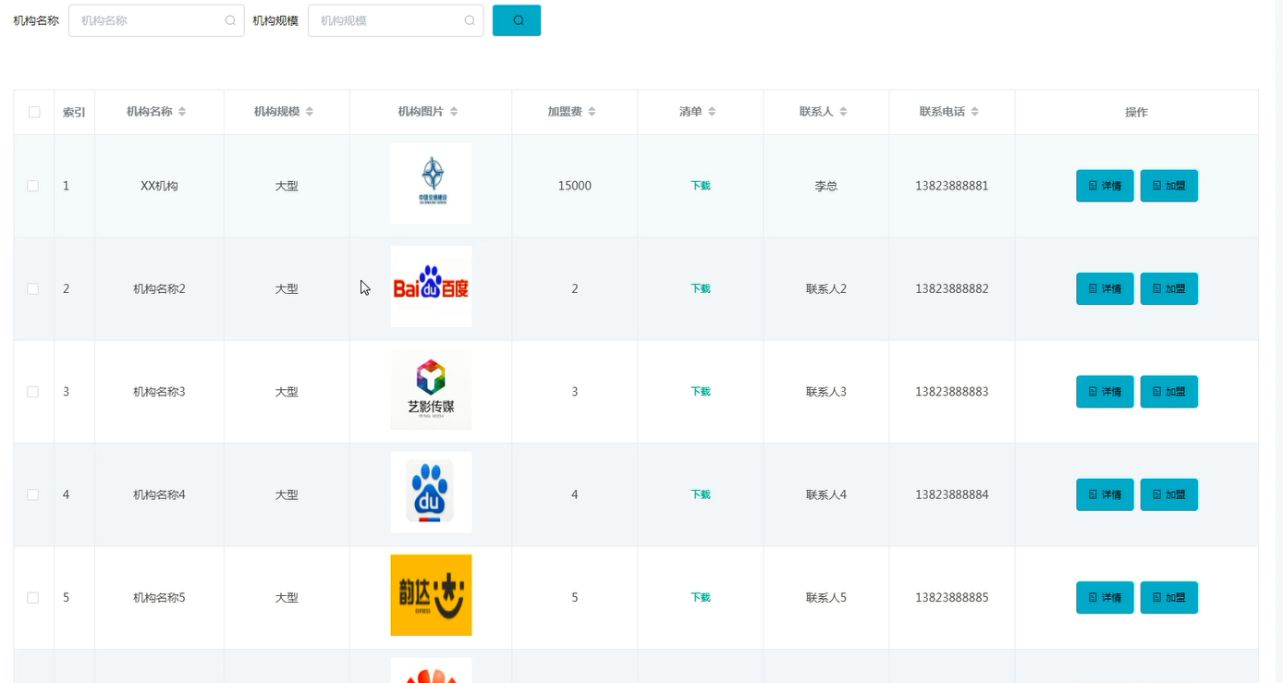The width and height of the screenshot is (1283, 683).
Task: Open 详情 for 机构名称2
Action: [x=1105, y=289]
